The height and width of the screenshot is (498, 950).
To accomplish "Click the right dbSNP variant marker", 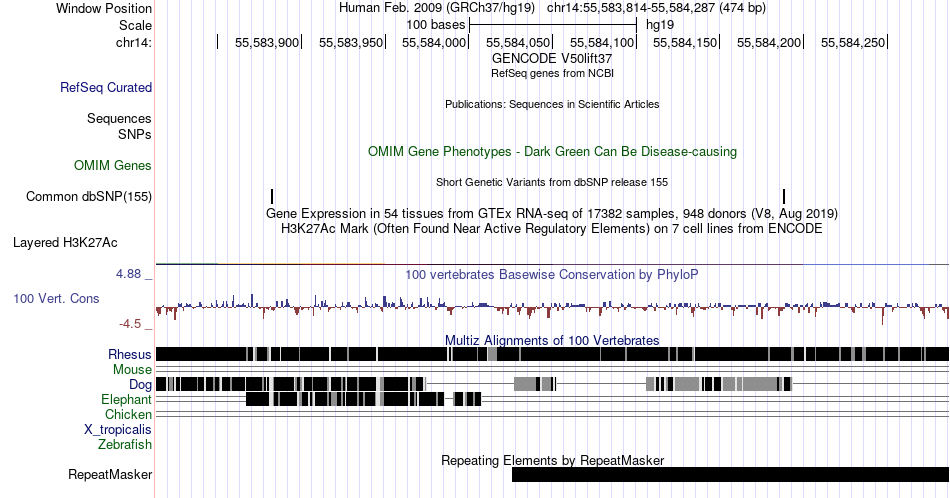I will click(784, 196).
